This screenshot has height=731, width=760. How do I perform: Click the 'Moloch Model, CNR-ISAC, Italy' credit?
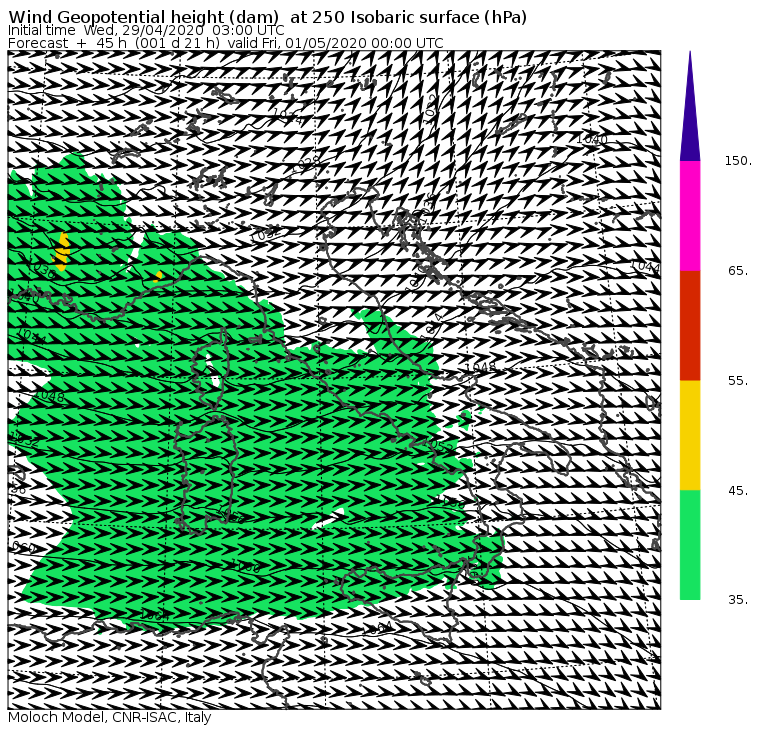tap(110, 717)
